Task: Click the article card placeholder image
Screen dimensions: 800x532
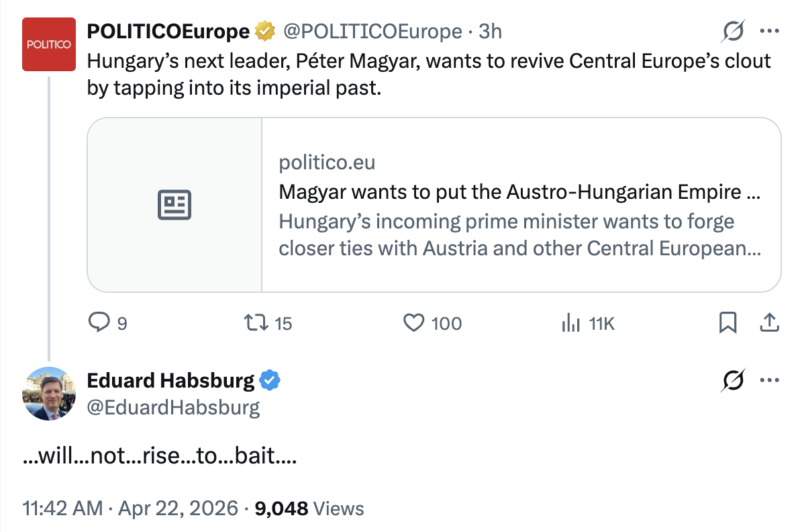Action: [175, 205]
